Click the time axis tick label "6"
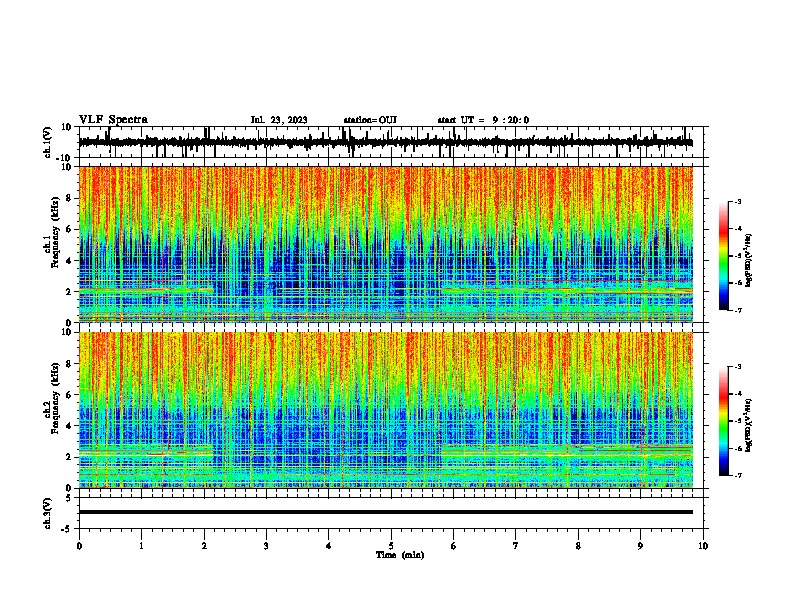792x612 pixels. [x=454, y=546]
